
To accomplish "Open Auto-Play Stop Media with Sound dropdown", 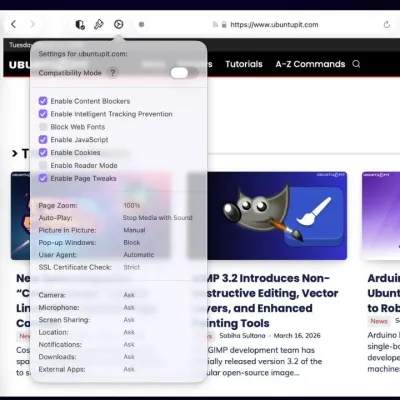I will pos(157,218).
